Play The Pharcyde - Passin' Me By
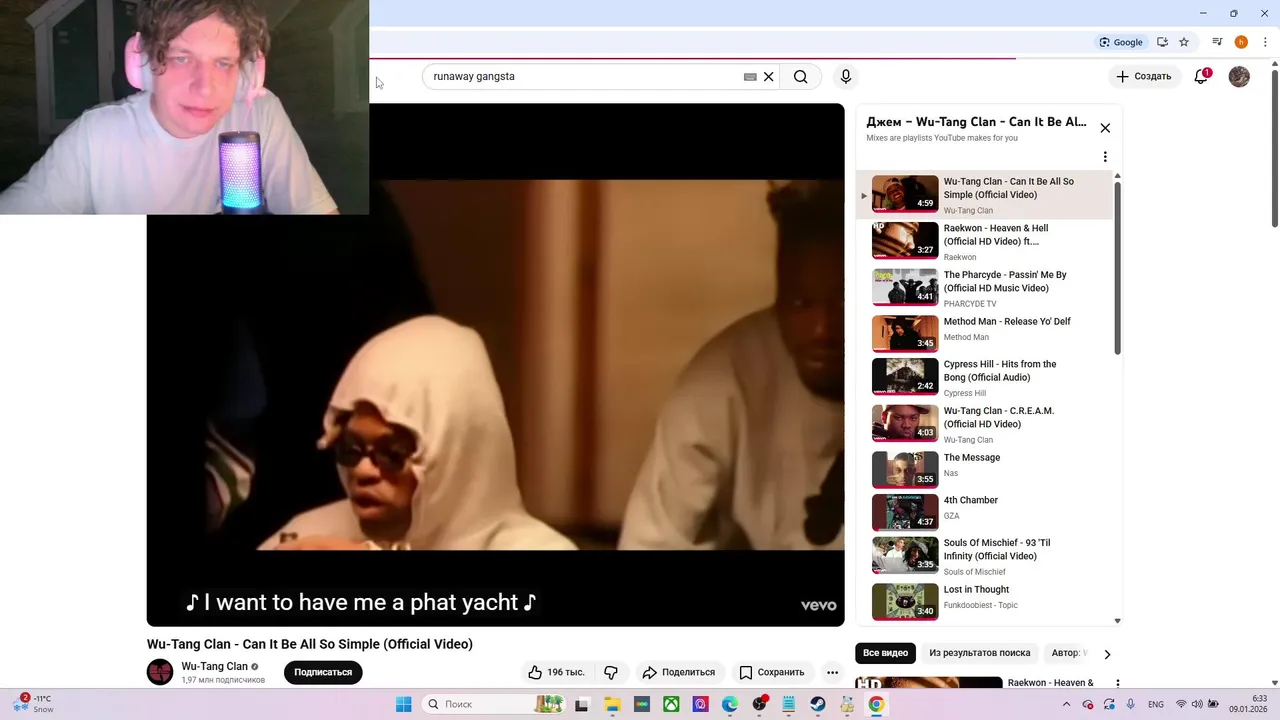This screenshot has width=1280, height=720. point(985,288)
